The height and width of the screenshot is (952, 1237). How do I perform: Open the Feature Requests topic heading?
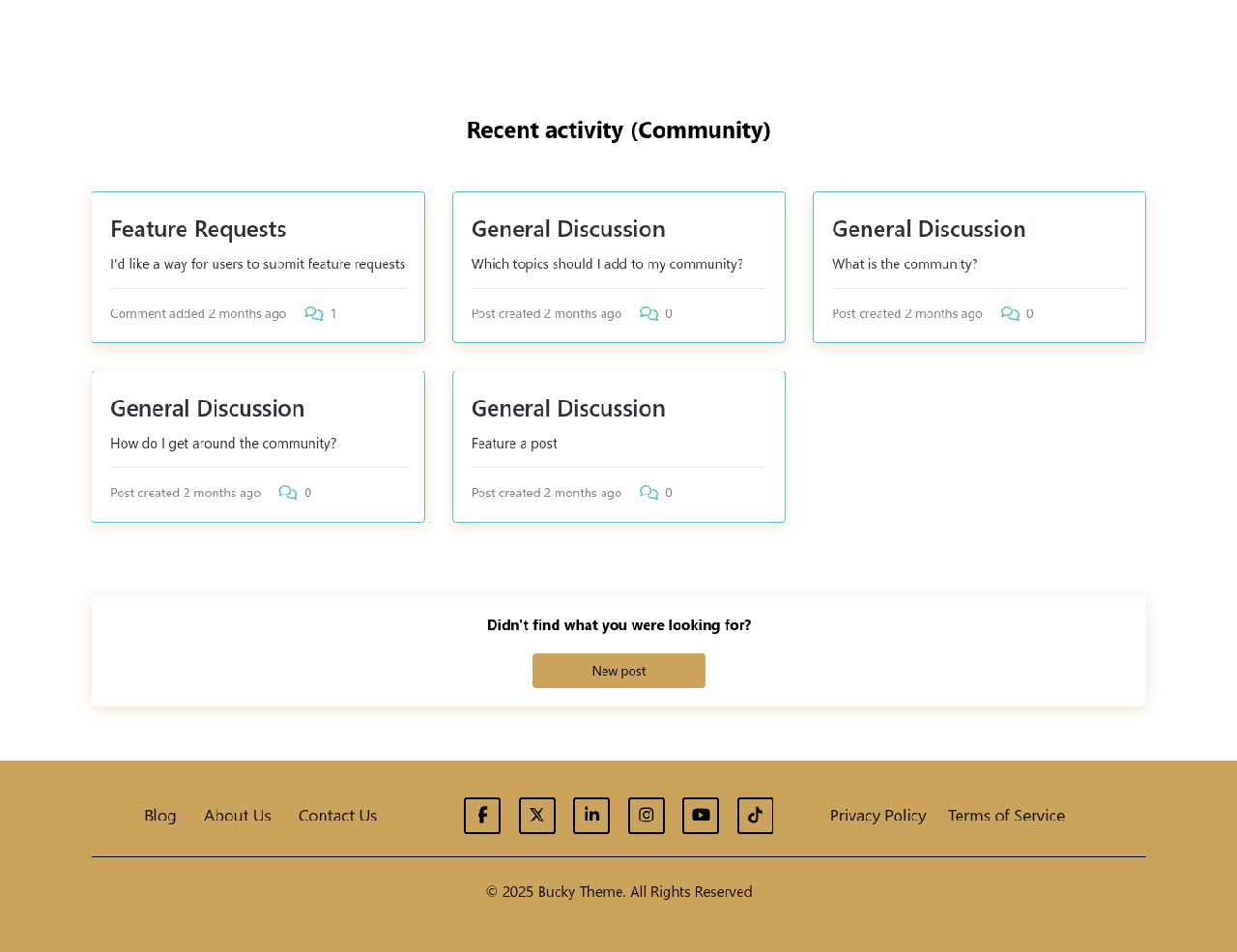[198, 229]
